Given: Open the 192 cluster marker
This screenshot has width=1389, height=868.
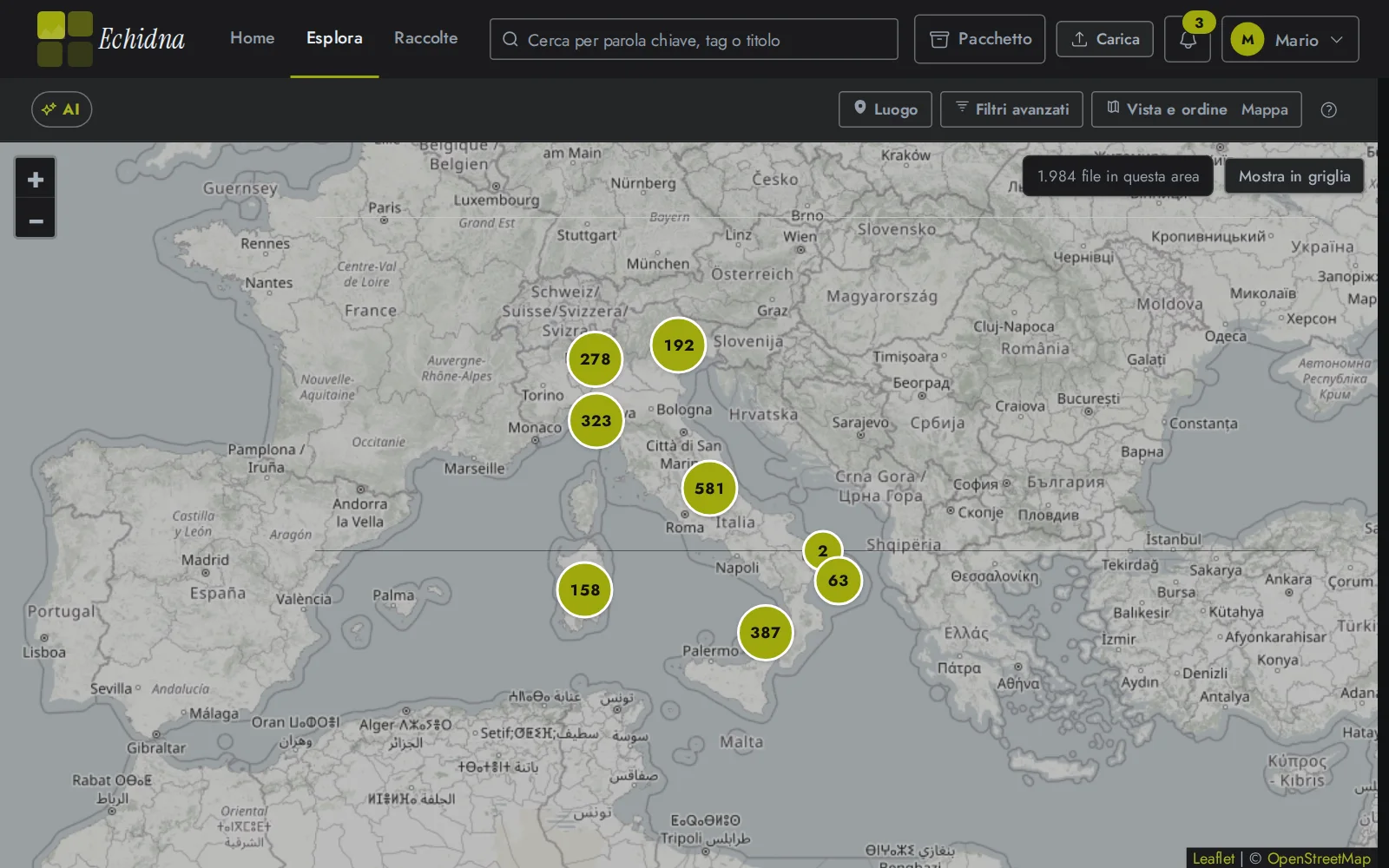Looking at the screenshot, I should point(678,345).
